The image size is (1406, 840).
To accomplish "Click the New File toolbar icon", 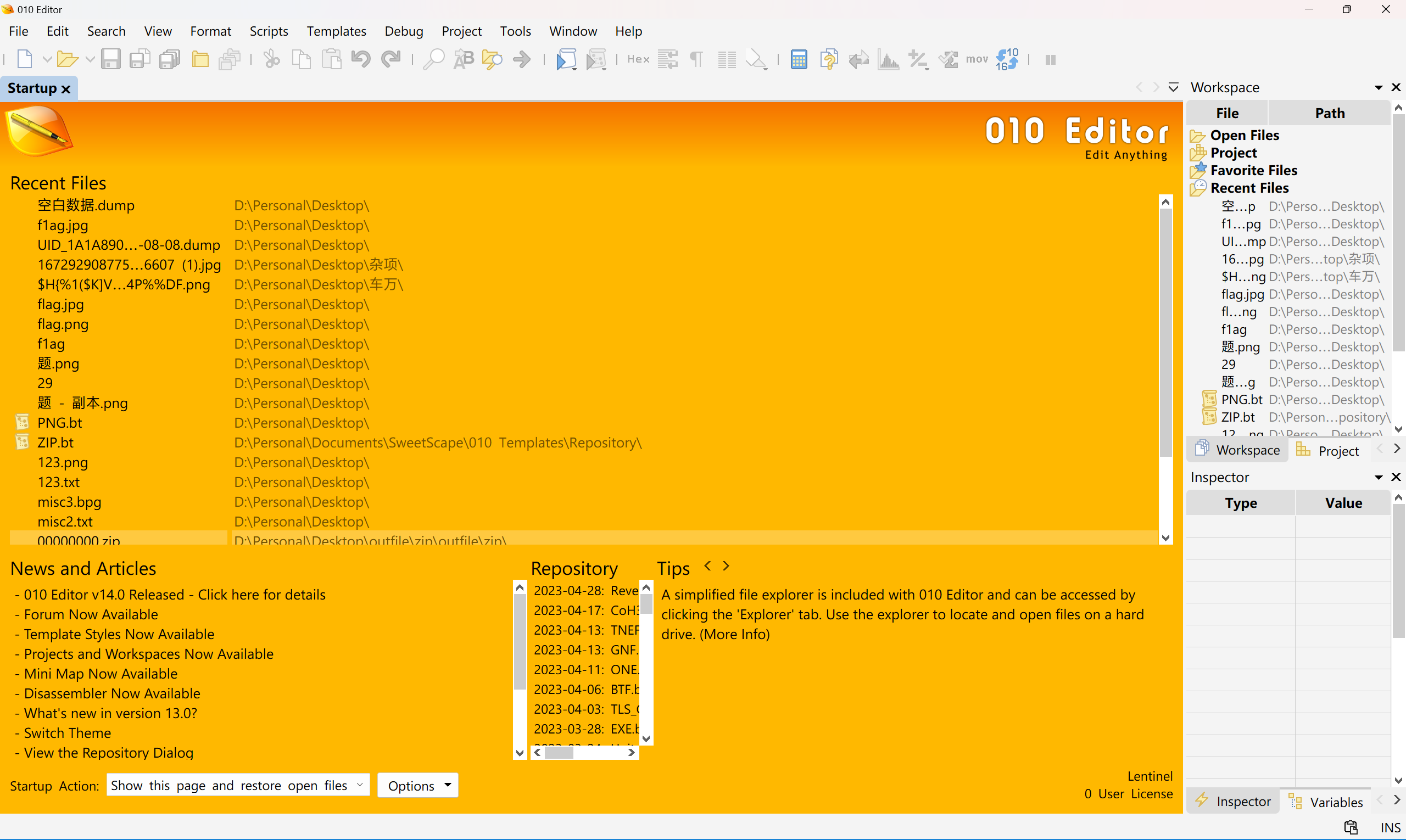I will click(x=24, y=59).
